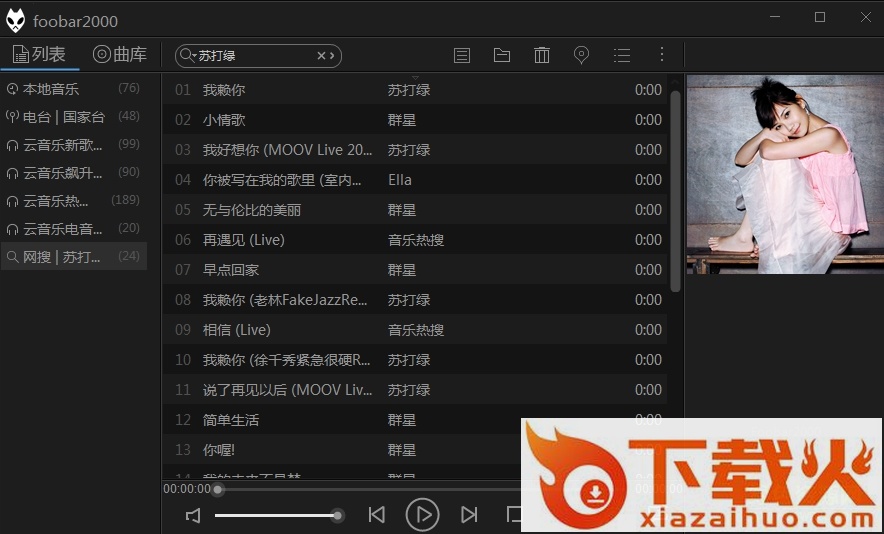Click the album cover artwork

coord(785,175)
